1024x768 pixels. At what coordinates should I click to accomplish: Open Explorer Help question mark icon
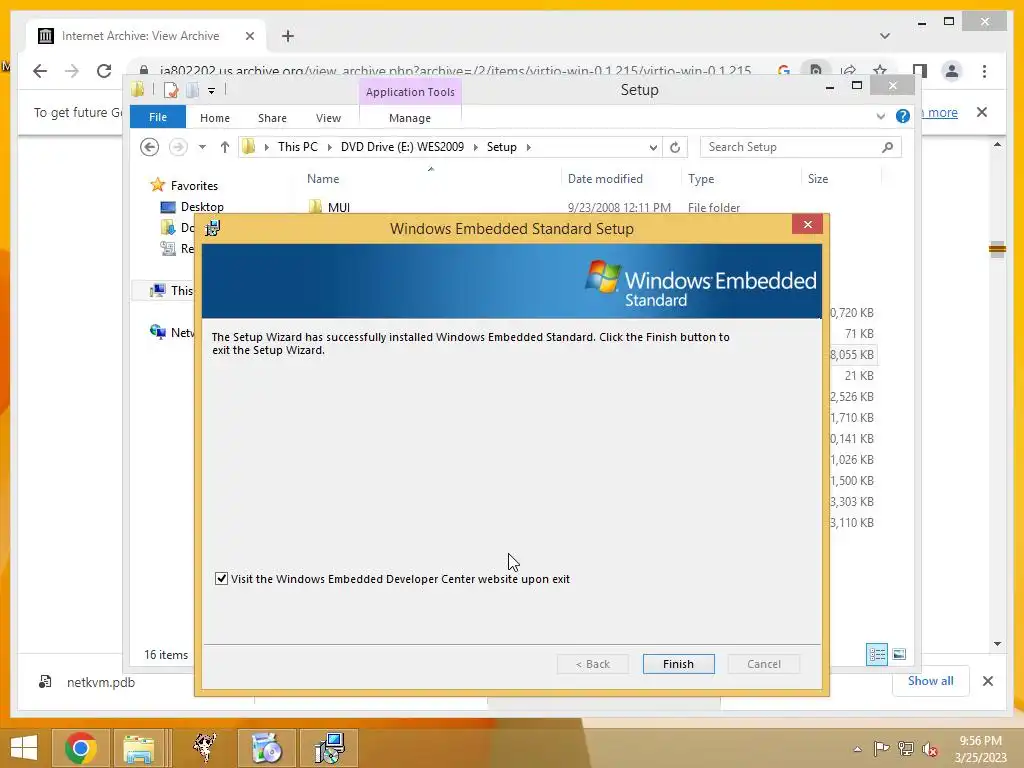coord(903,116)
